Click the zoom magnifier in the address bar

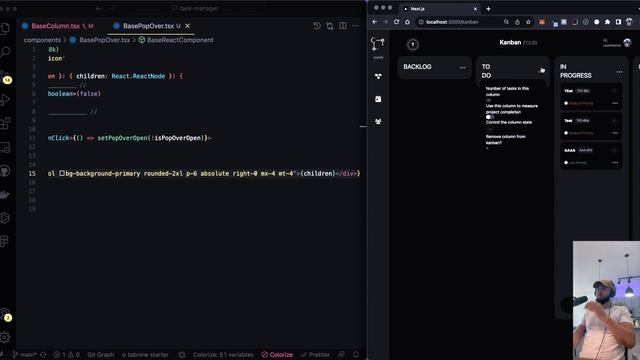tap(506, 22)
